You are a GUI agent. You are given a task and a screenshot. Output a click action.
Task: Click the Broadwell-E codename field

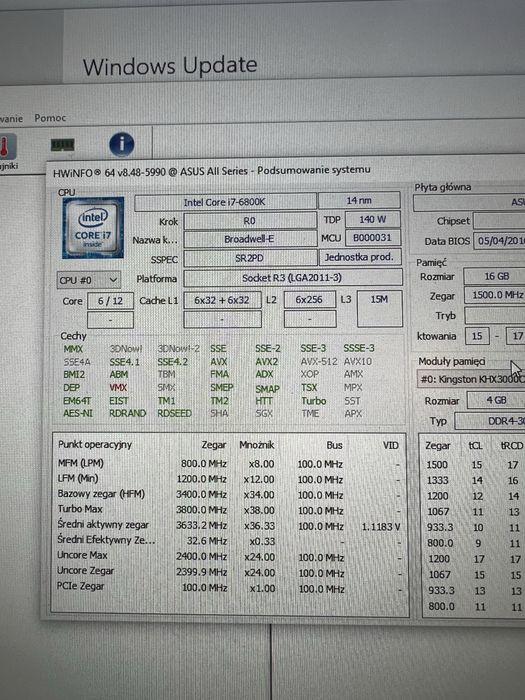click(x=250, y=239)
